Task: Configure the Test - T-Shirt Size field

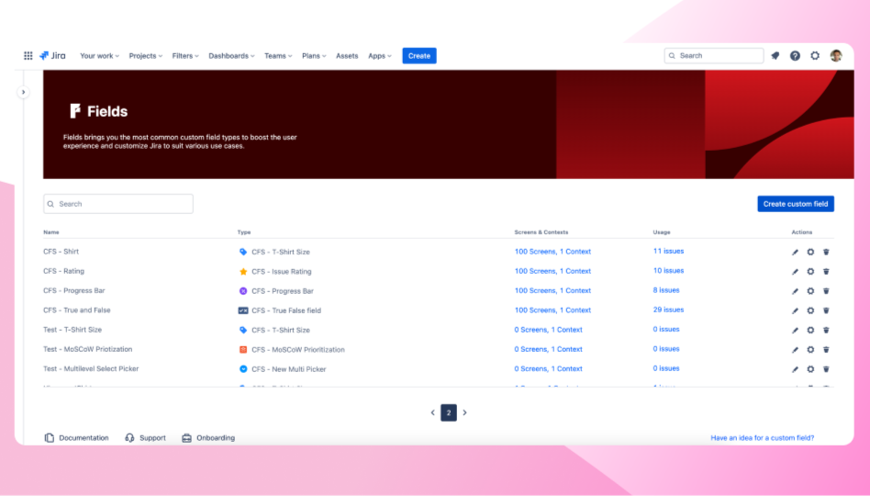Action: (811, 330)
